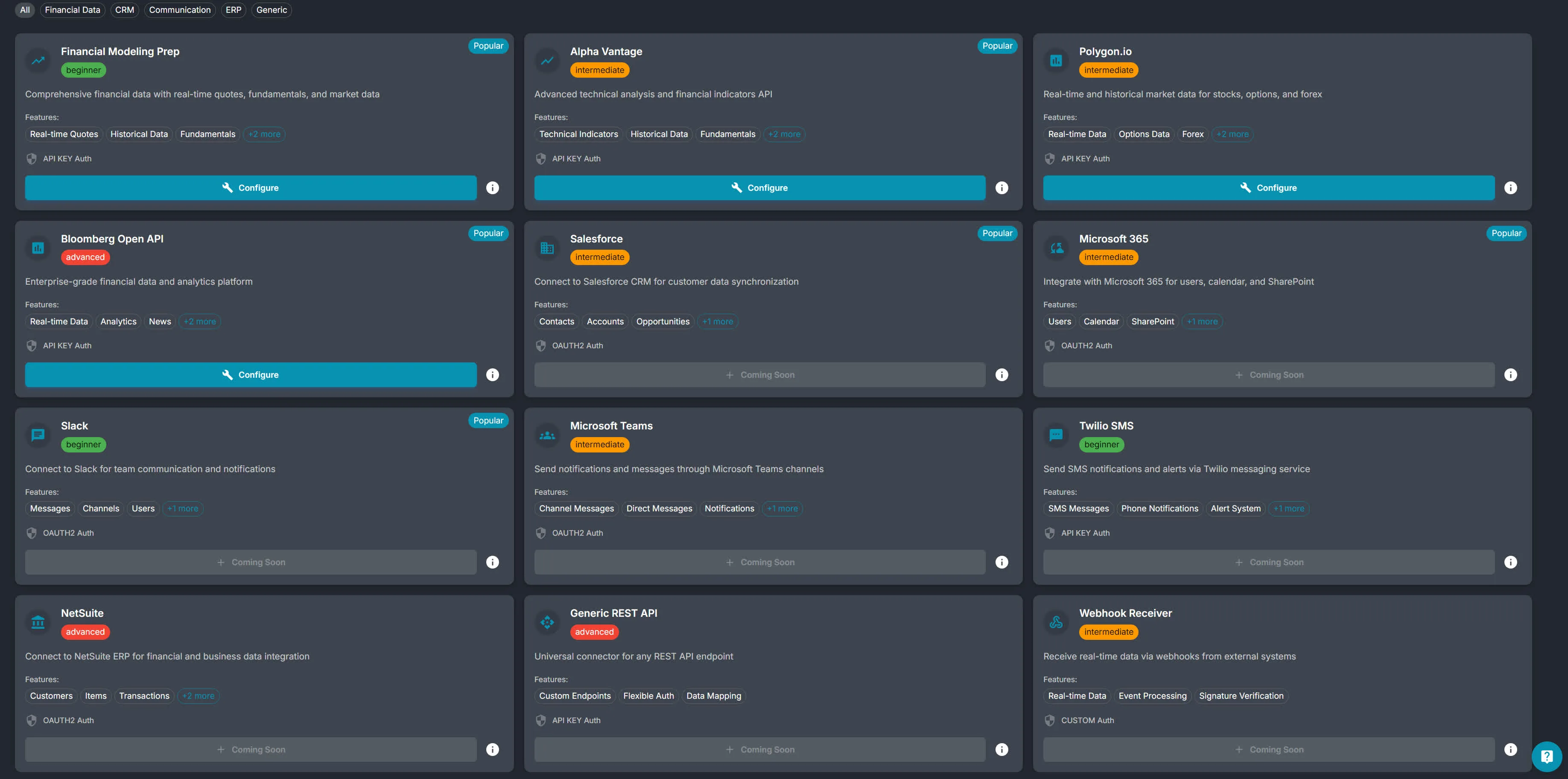Open info for Polygon.io

click(1510, 187)
